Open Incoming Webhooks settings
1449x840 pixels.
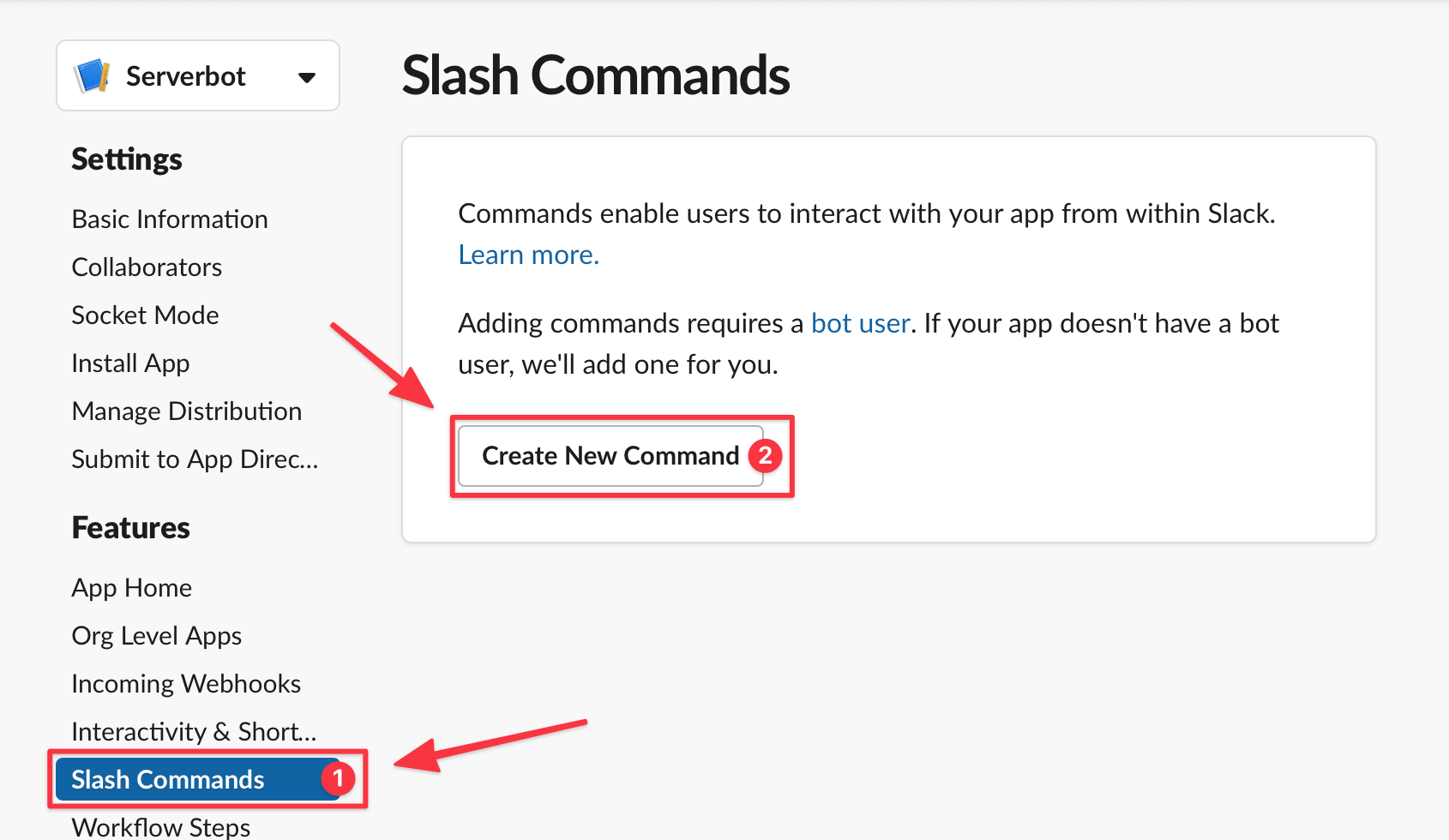click(x=186, y=683)
